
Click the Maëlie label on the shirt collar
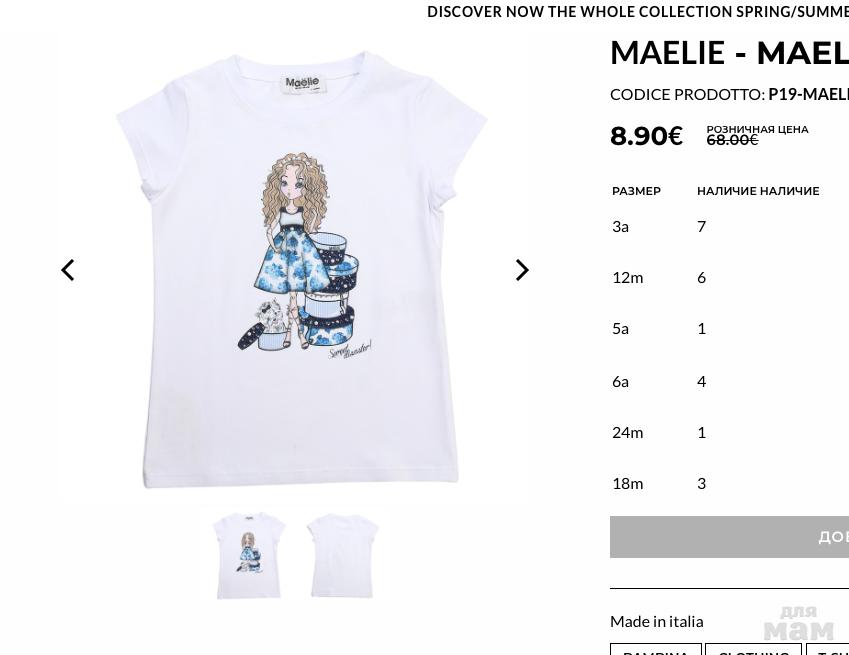[x=302, y=83]
